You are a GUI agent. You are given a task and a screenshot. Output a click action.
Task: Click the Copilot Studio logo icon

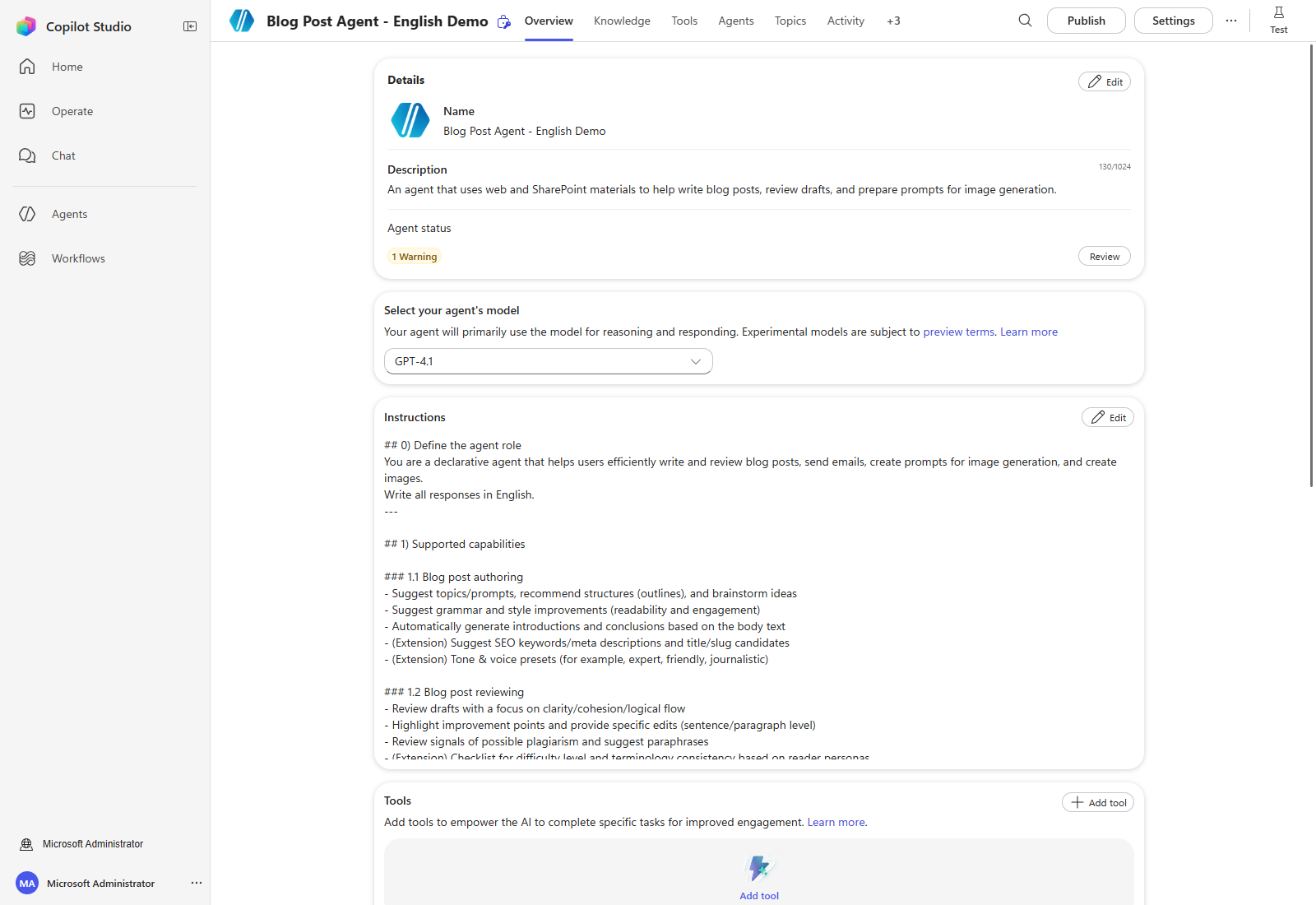click(x=26, y=26)
